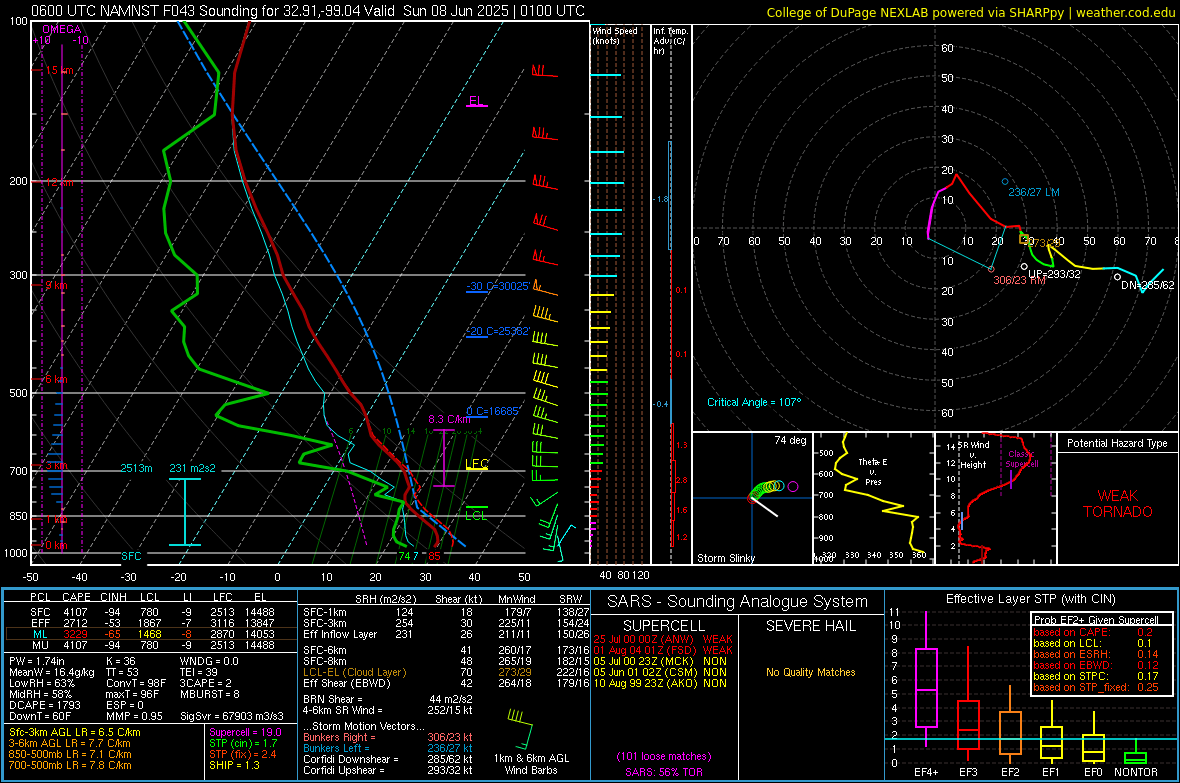
Task: Click the No Quality Matches hail text
Action: point(810,672)
